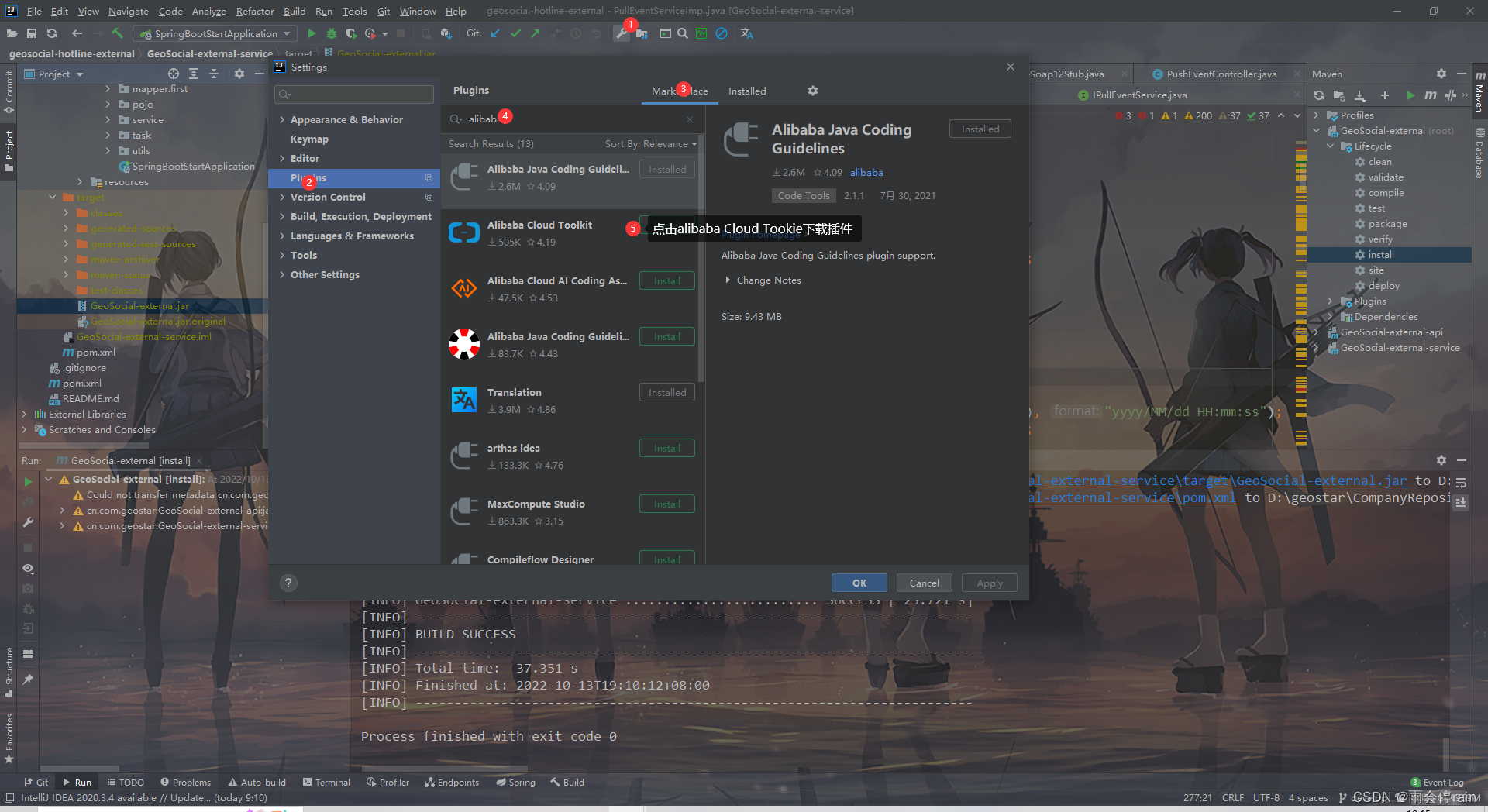
Task: Reload all from disk using sync icon
Action: point(52,33)
